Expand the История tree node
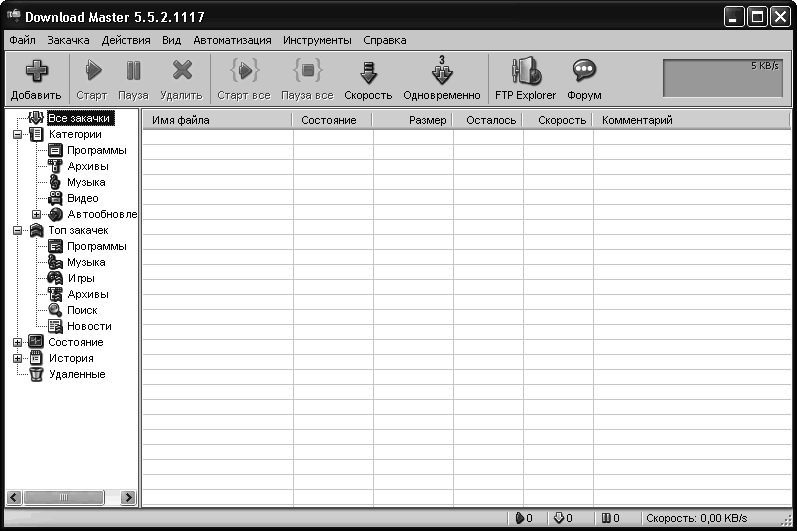 point(17,358)
